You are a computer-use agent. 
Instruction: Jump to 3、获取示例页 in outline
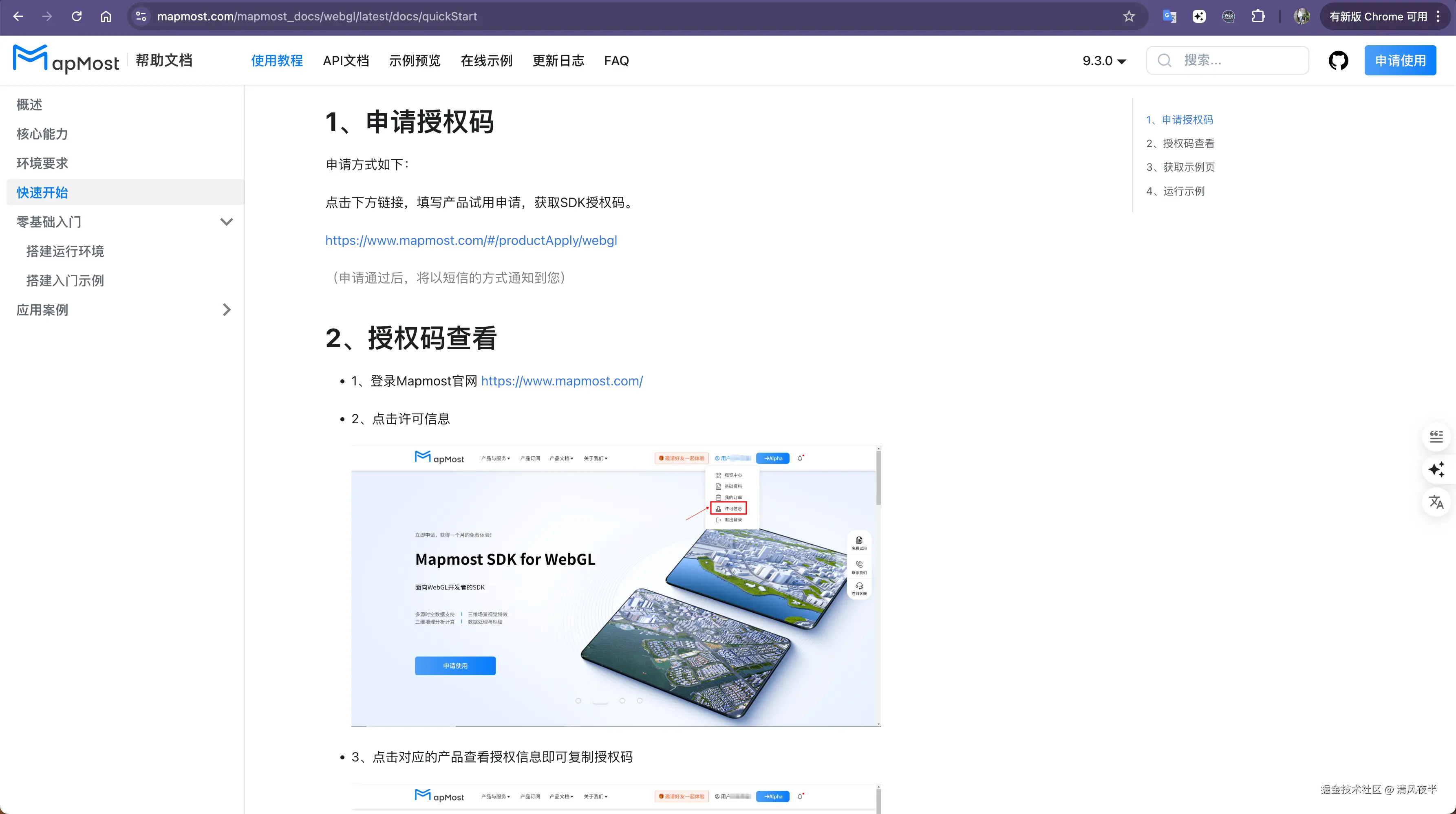tap(1180, 167)
